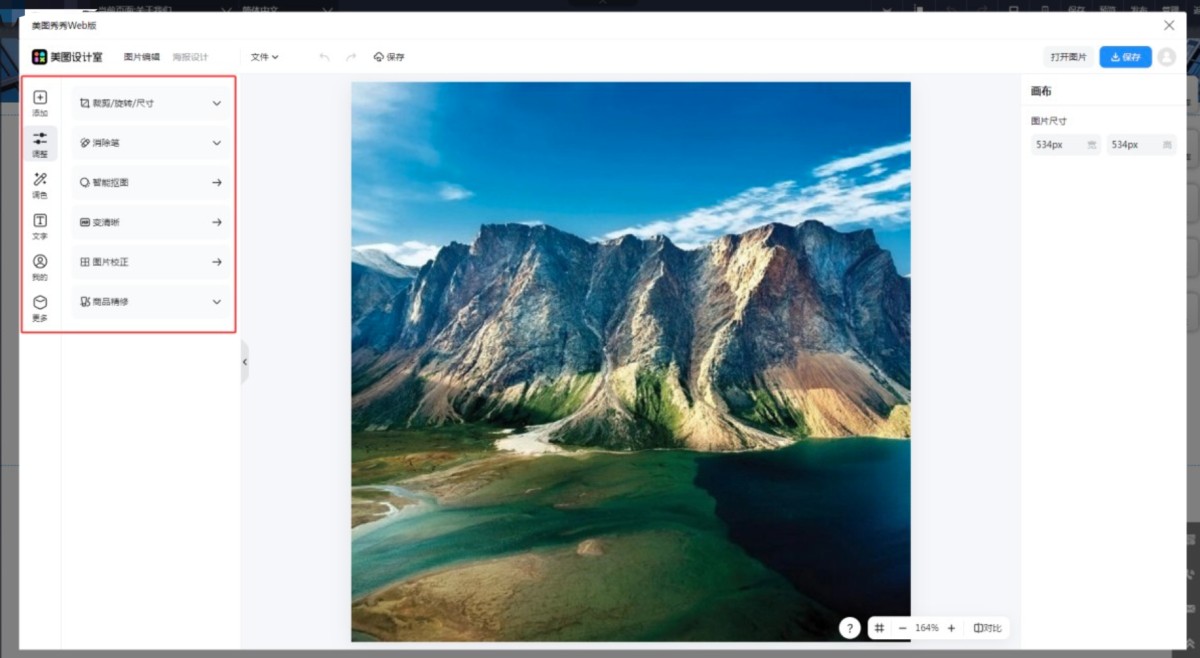Select the 文字 (Text) sidebar tool
This screenshot has height=658, width=1200.
(40, 226)
